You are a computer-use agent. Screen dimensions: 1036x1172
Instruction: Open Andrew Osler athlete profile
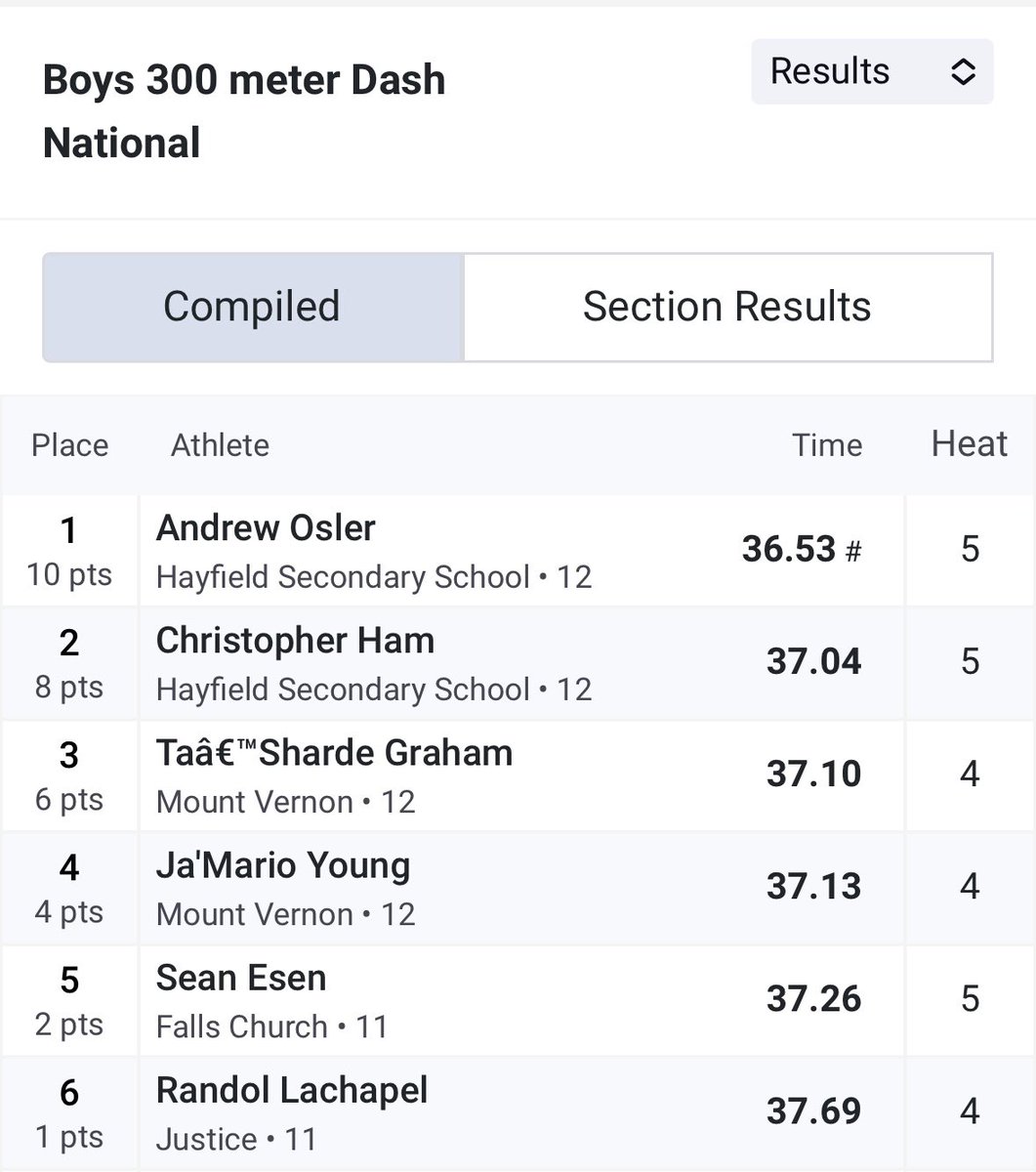tap(266, 528)
